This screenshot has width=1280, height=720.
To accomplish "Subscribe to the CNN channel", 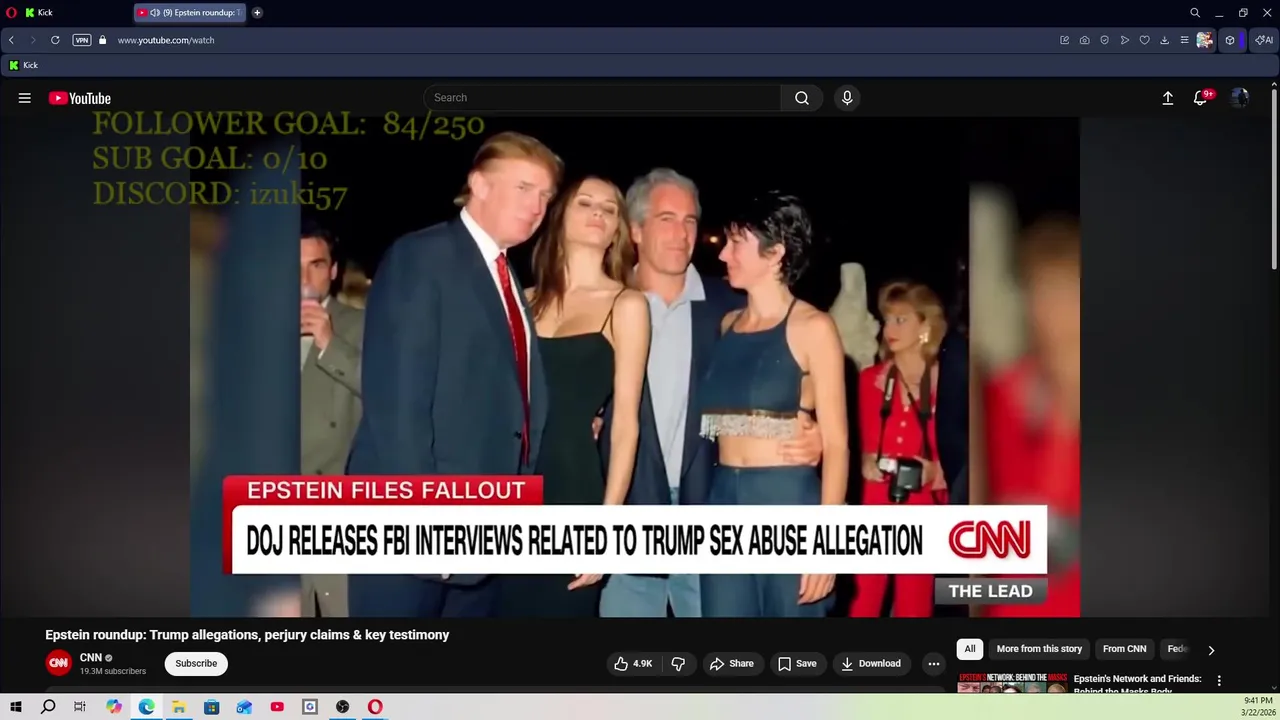I will [x=196, y=664].
